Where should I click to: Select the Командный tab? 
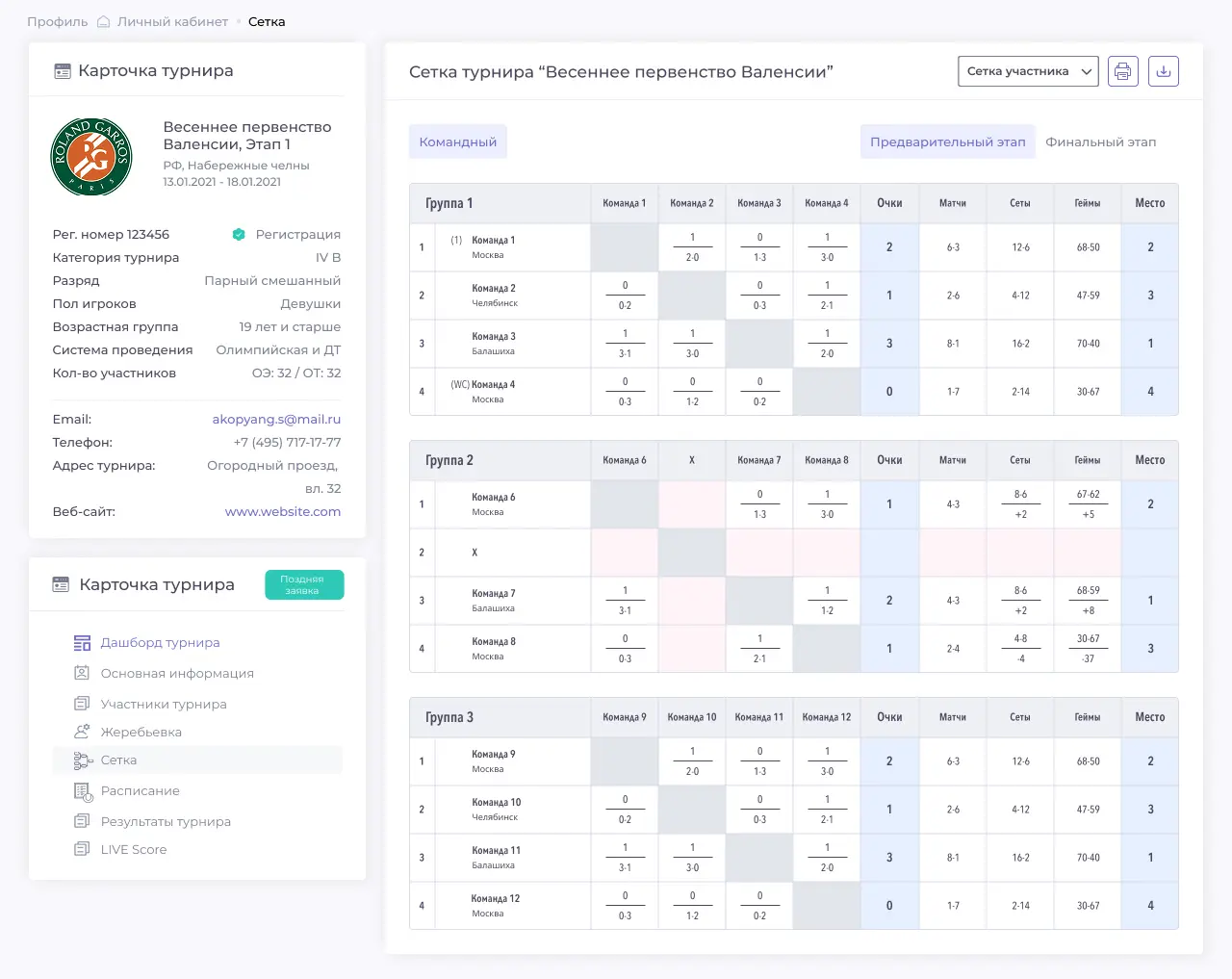[458, 142]
